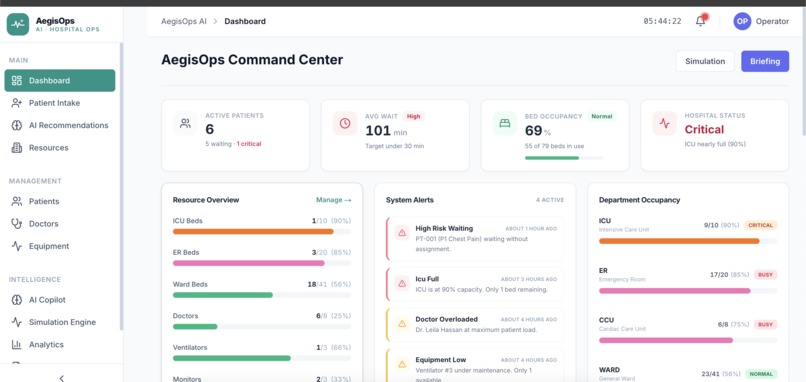Click the Patients group icon in sidebar
Screen dimensions: 806x382
(x=17, y=201)
